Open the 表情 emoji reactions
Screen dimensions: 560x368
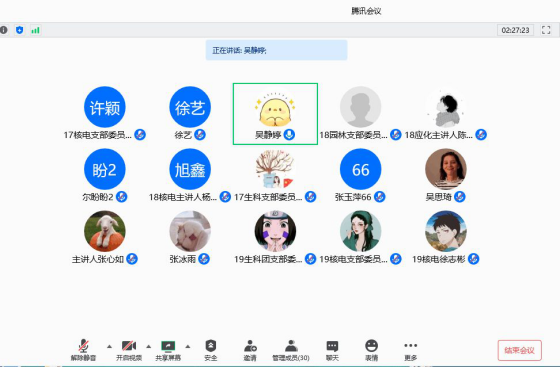click(371, 346)
